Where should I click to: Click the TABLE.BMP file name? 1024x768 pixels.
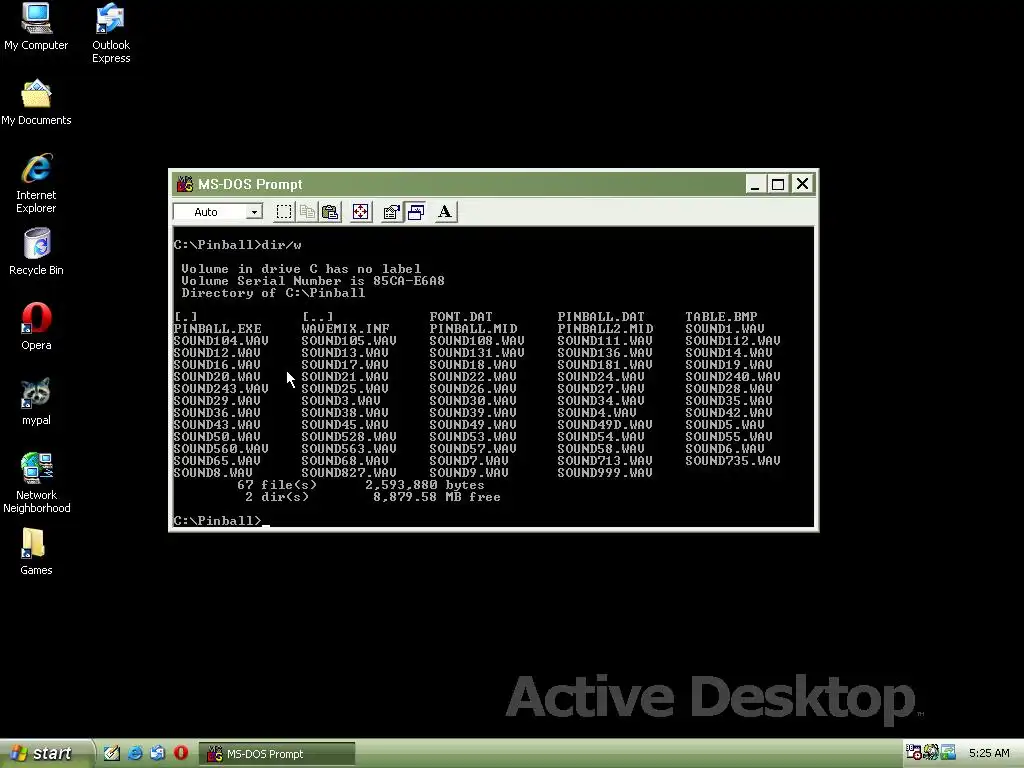pyautogui.click(x=721, y=317)
